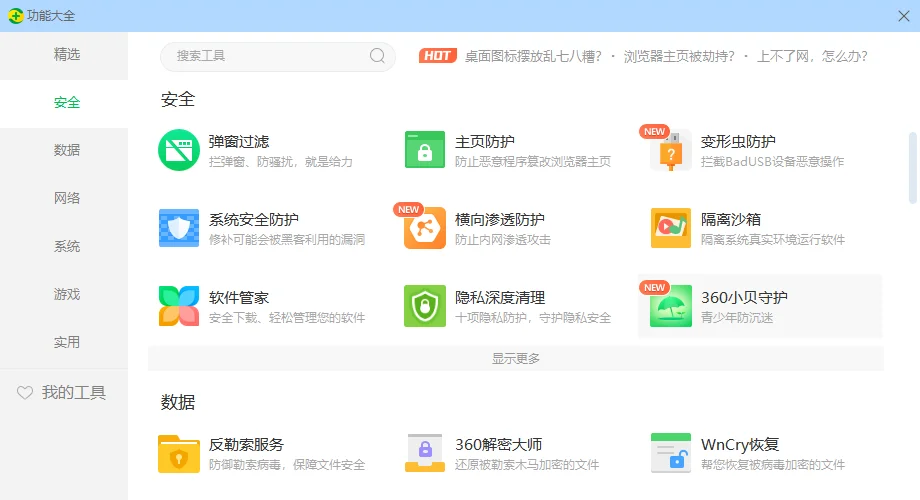
Task: Click the 隐私深度清理 title text
Action: (500, 298)
